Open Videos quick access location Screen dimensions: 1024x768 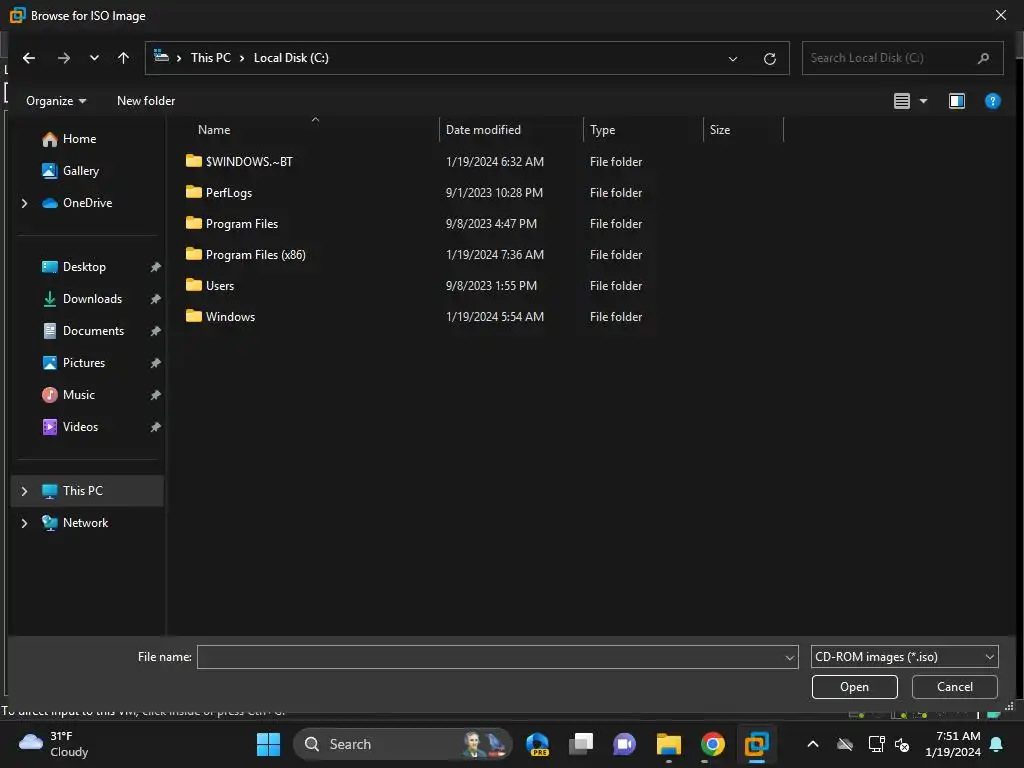point(80,427)
